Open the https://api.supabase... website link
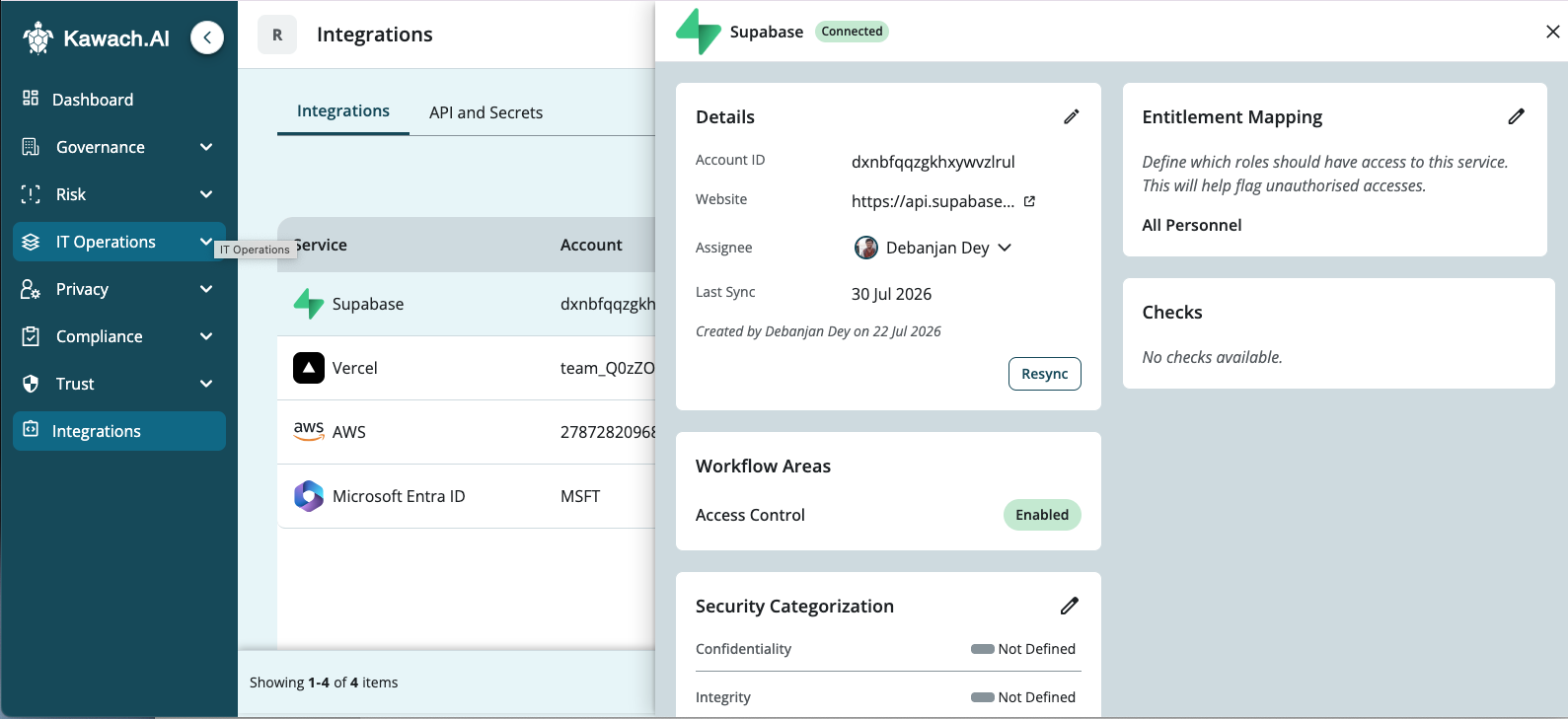1568x719 pixels. pyautogui.click(x=933, y=201)
